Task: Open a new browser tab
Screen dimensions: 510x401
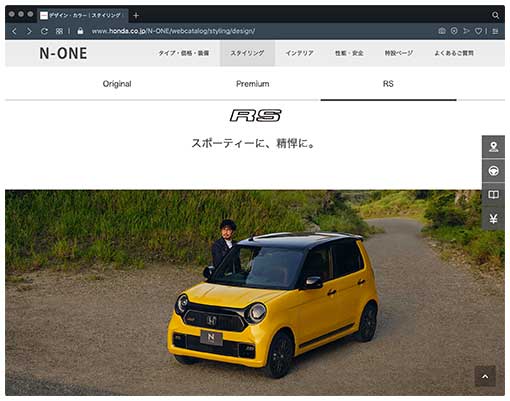Action: pyautogui.click(x=136, y=16)
